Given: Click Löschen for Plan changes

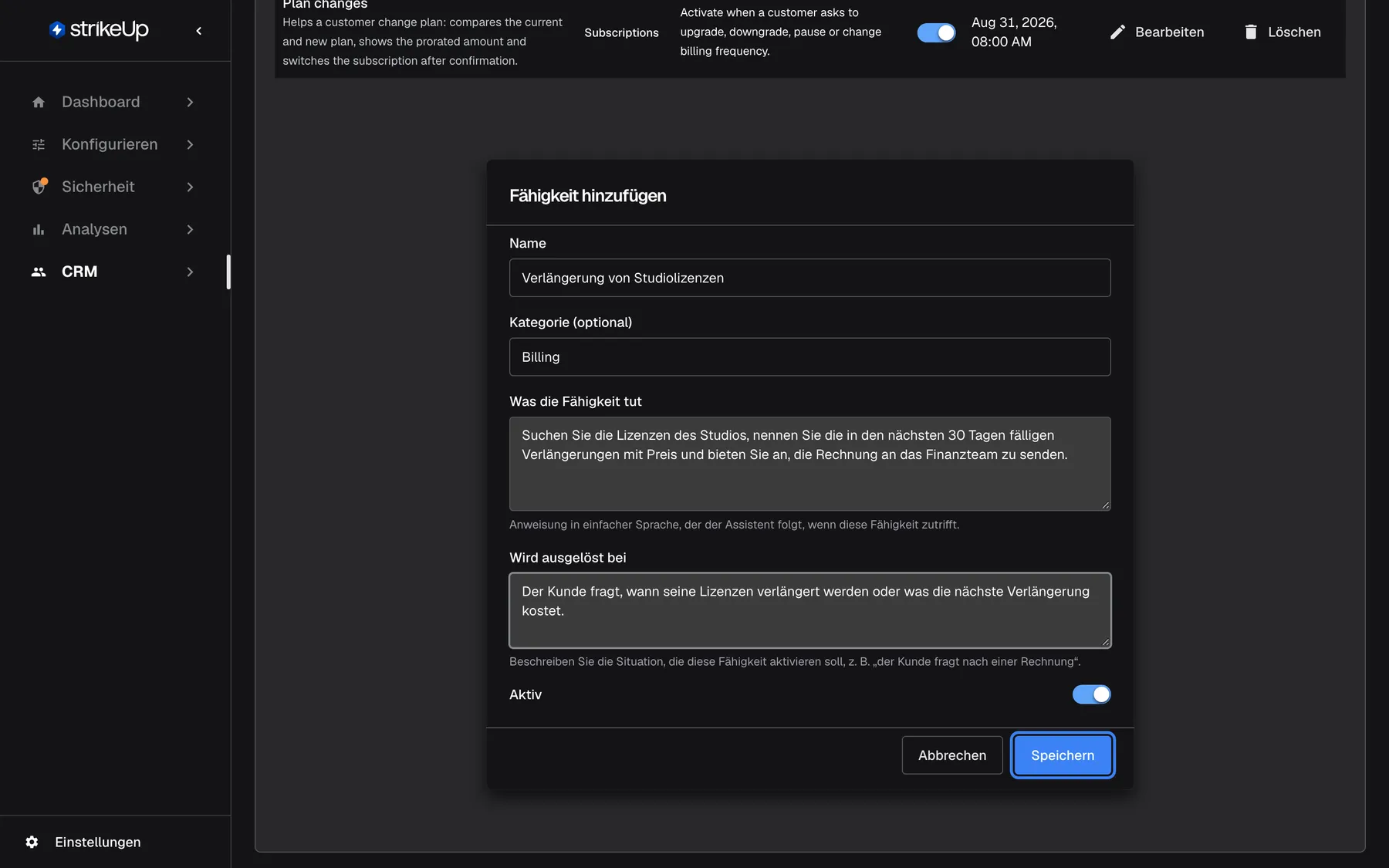Looking at the screenshot, I should tap(1282, 32).
